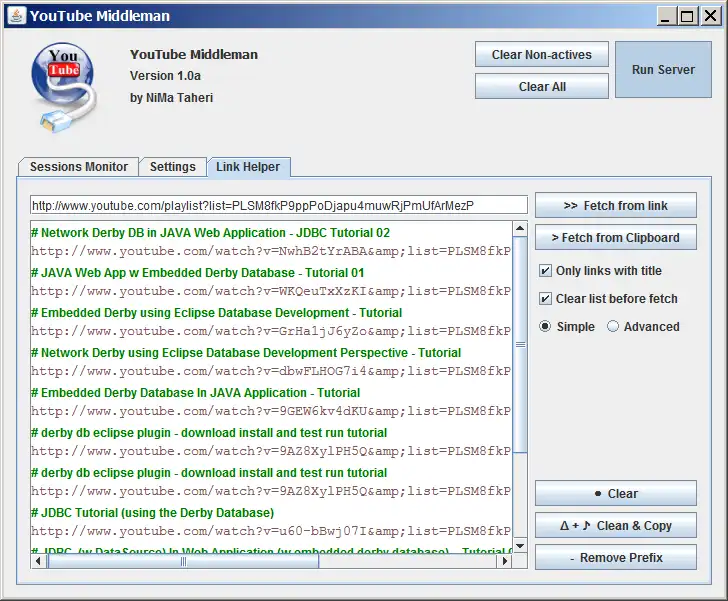
Task: Click the Java icon in title bar
Action: click(x=17, y=15)
